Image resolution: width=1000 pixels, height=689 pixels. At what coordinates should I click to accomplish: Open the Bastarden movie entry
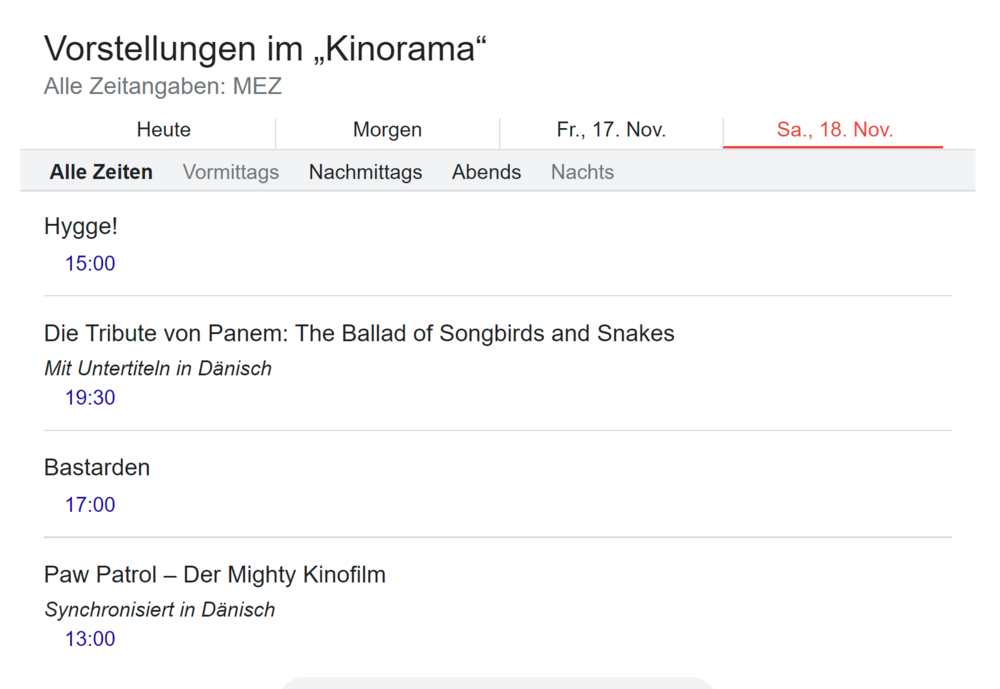[x=97, y=468]
